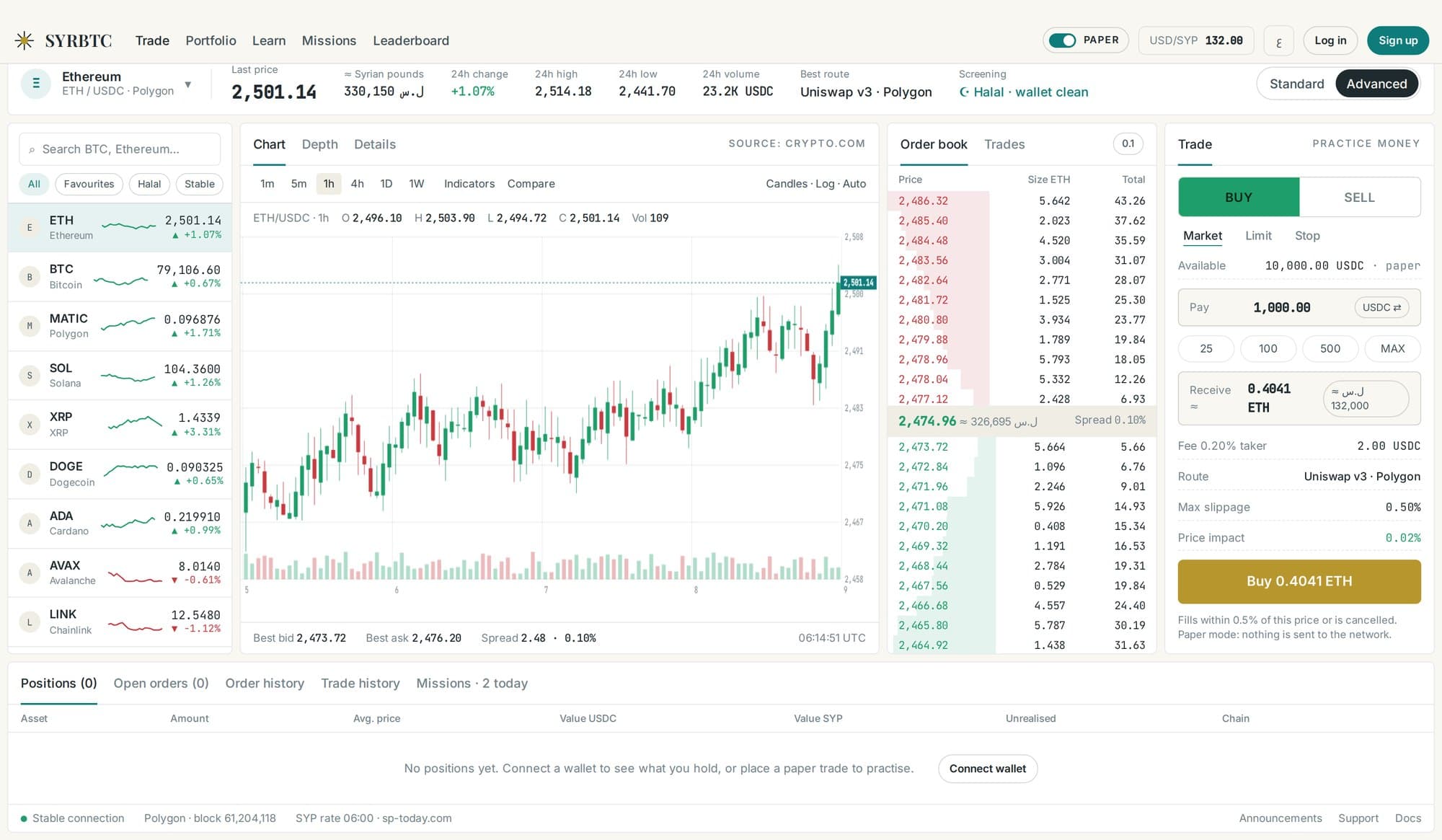Switch to Advanced view mode
1442x840 pixels.
pyautogui.click(x=1376, y=84)
